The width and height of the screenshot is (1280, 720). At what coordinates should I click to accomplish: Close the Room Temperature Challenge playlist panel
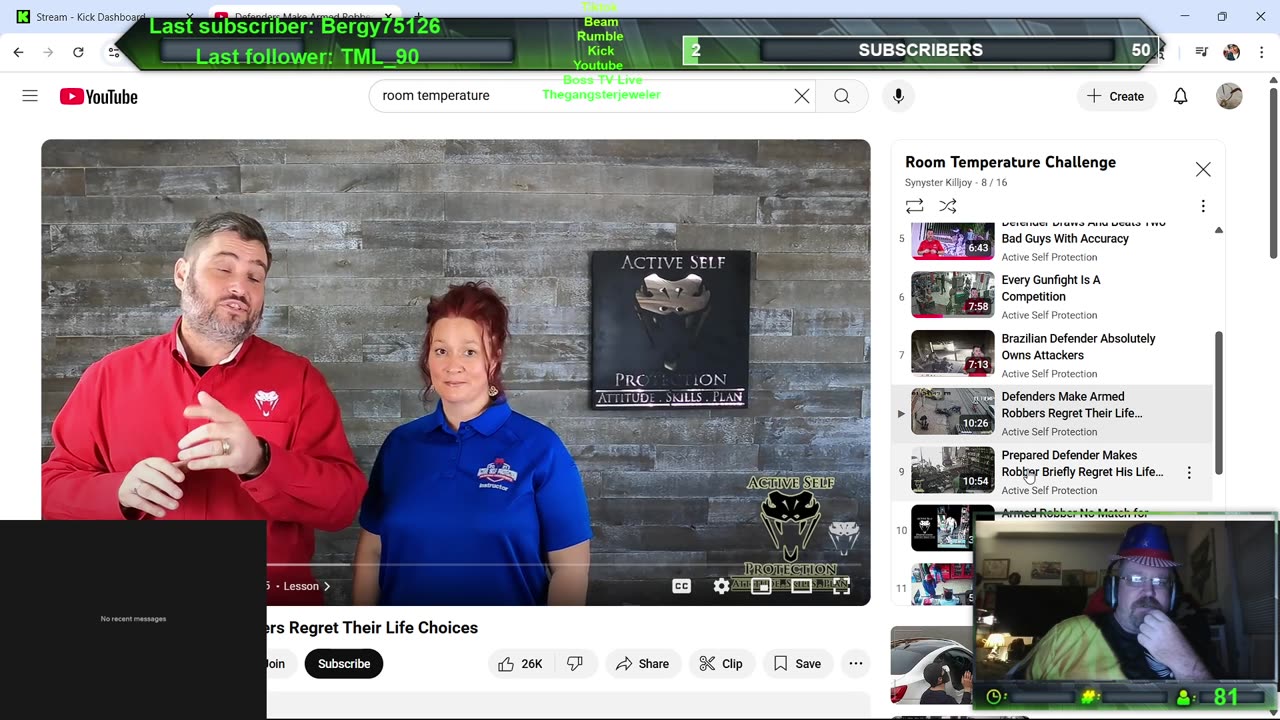[1203, 169]
